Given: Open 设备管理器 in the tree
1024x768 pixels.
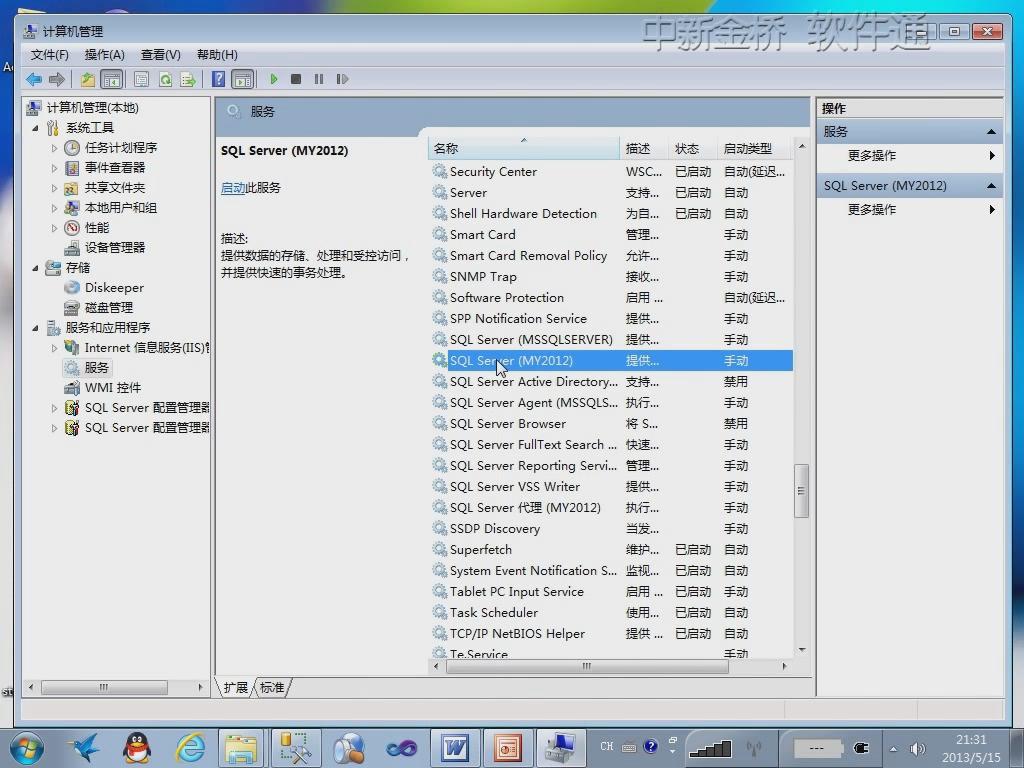Looking at the screenshot, I should point(115,248).
